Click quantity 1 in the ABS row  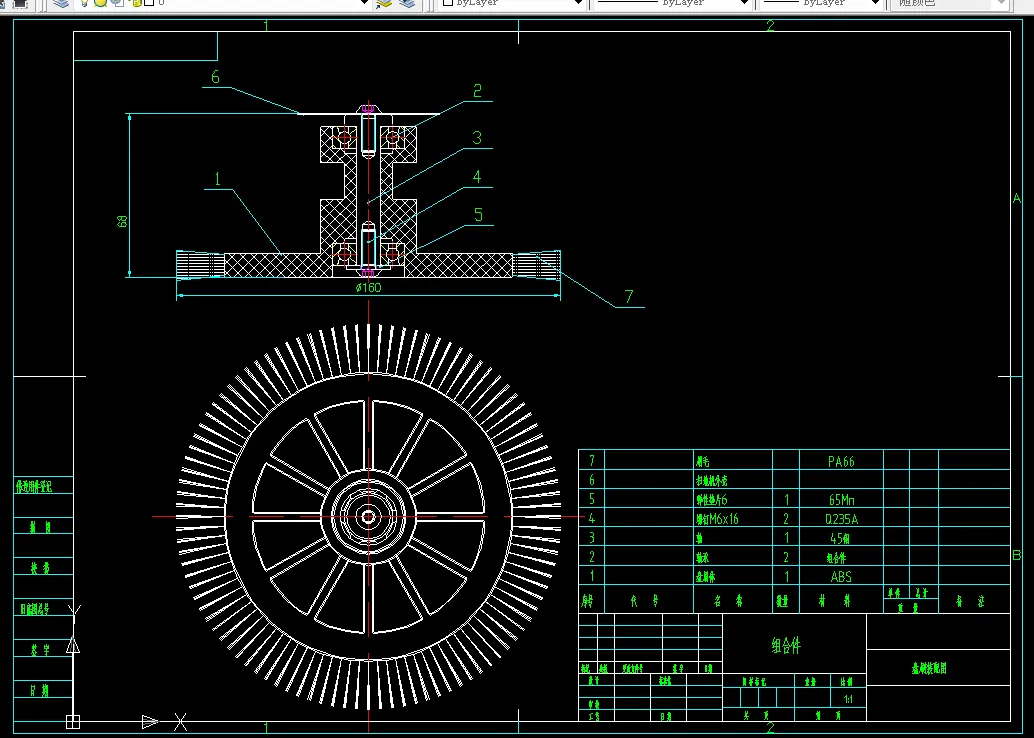coord(786,576)
